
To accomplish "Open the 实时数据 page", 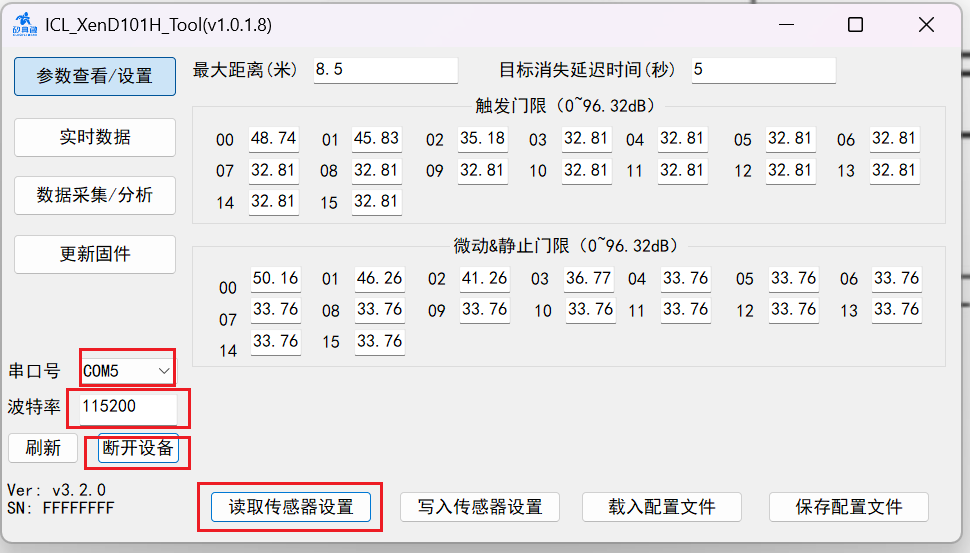I will point(95,137).
